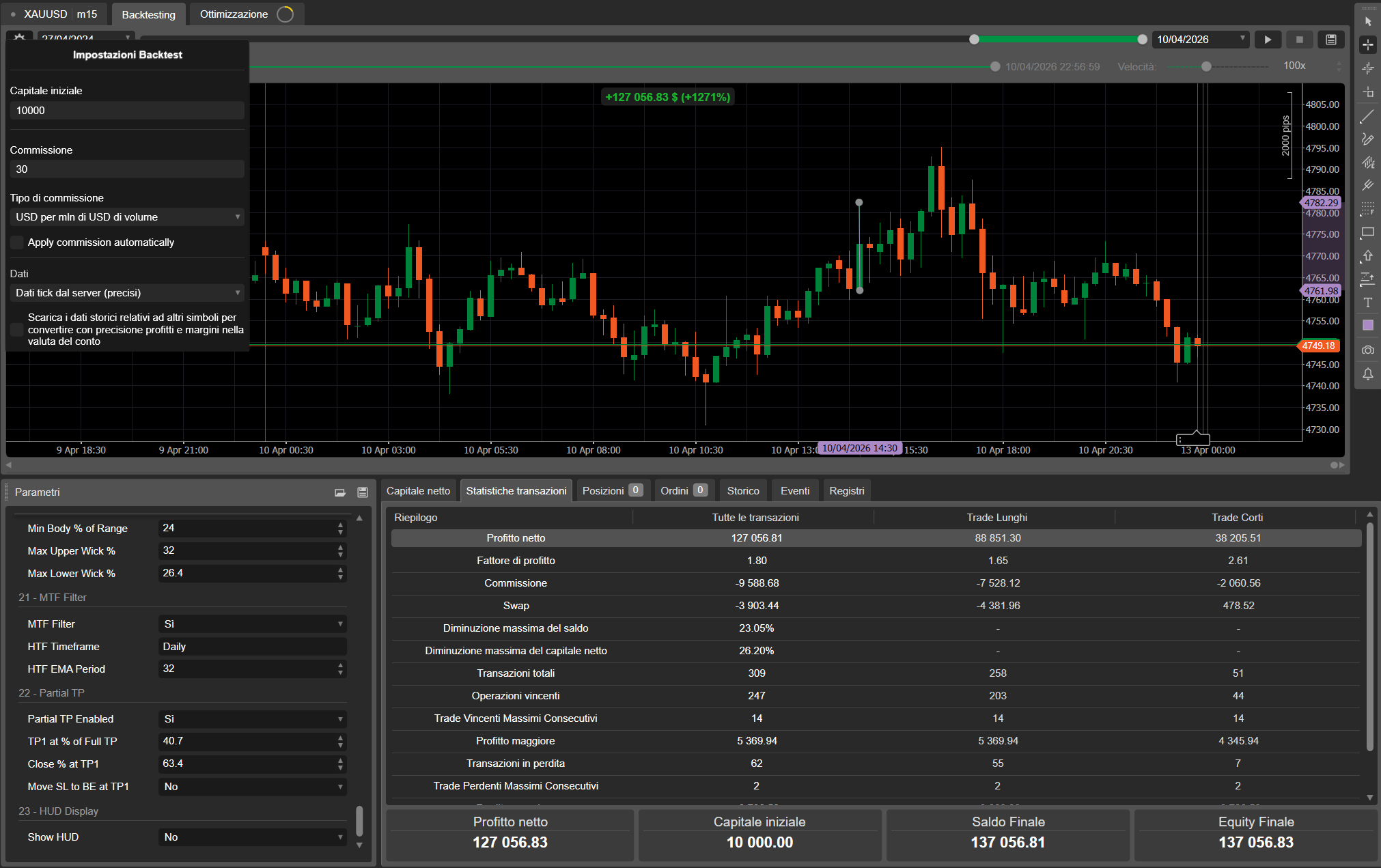Choose the Fibonacci retracement tool
This screenshot has height=868, width=1381.
[1368, 185]
